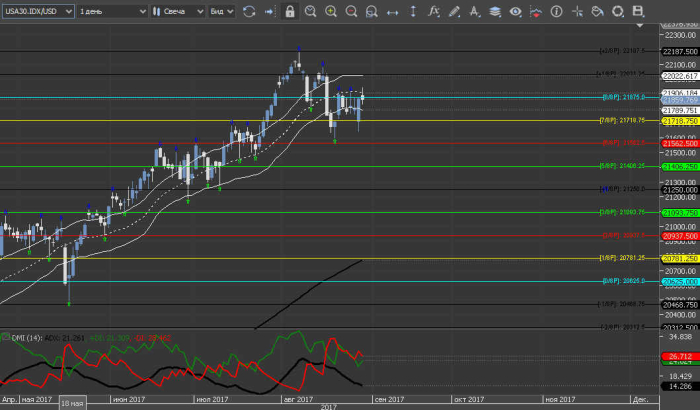This screenshot has width=700, height=410.
Task: Click the 21250.000 price label
Action: coord(680,190)
